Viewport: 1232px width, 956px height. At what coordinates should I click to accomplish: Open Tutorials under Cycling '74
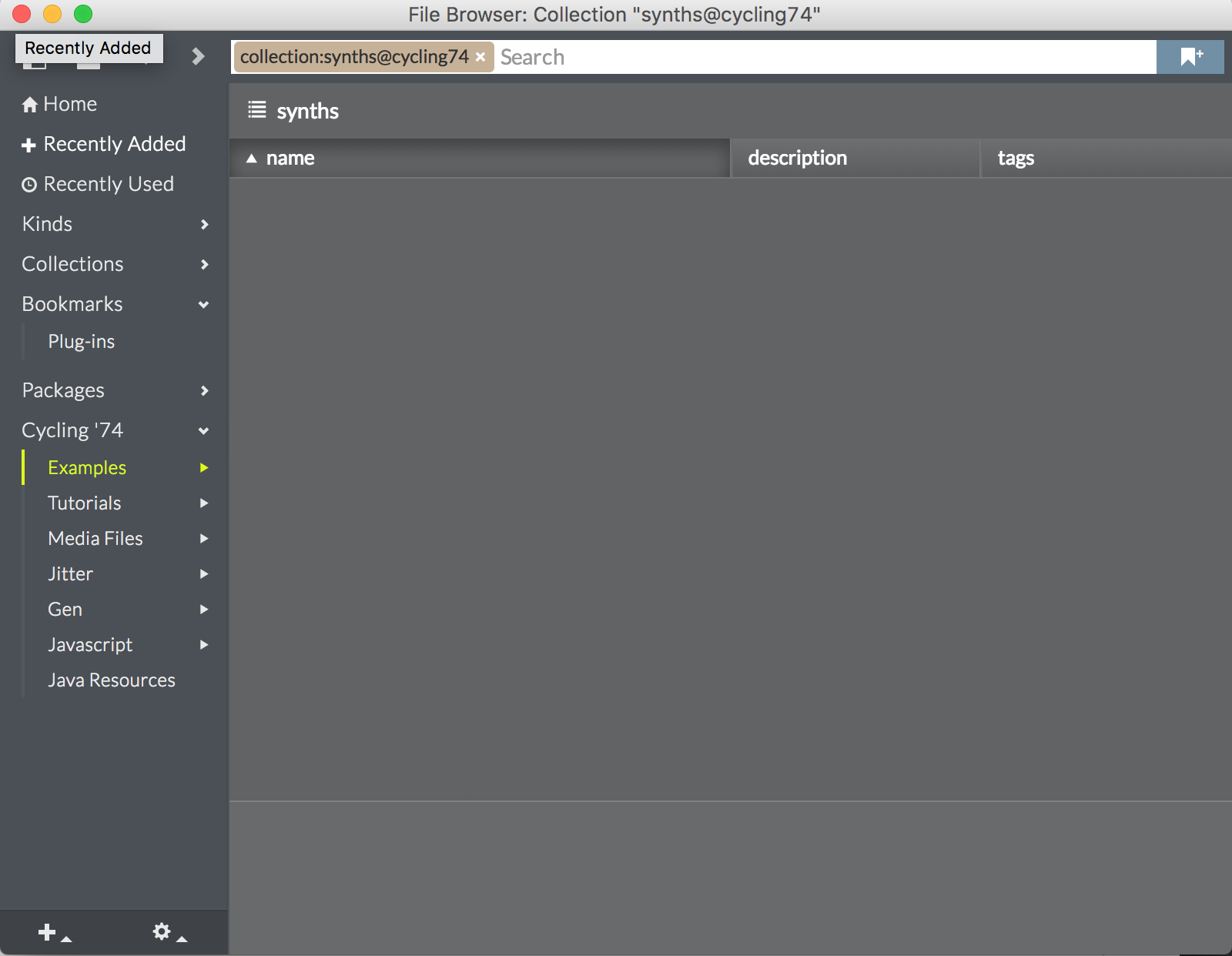(85, 503)
